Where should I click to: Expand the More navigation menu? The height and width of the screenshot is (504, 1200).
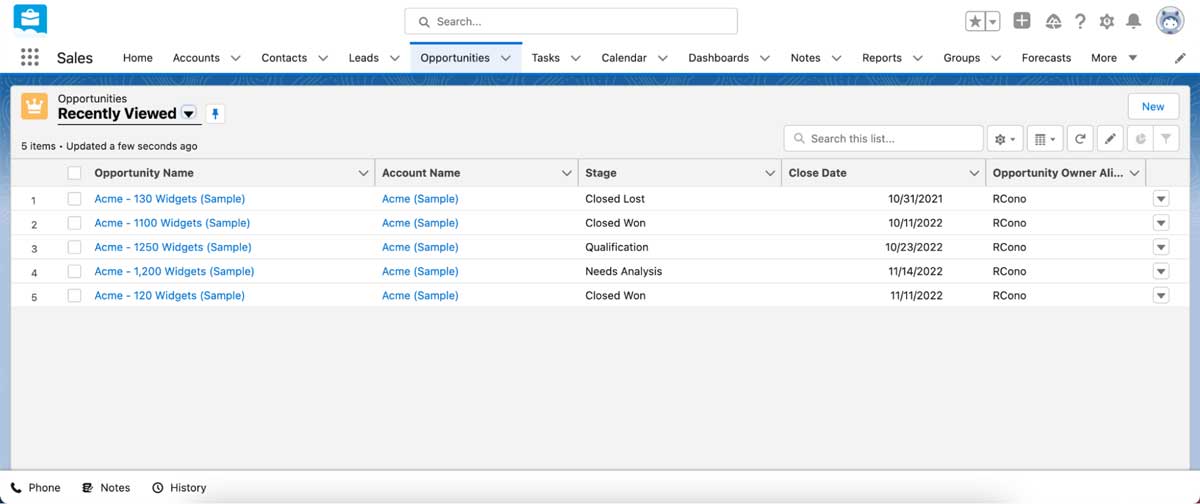1114,58
